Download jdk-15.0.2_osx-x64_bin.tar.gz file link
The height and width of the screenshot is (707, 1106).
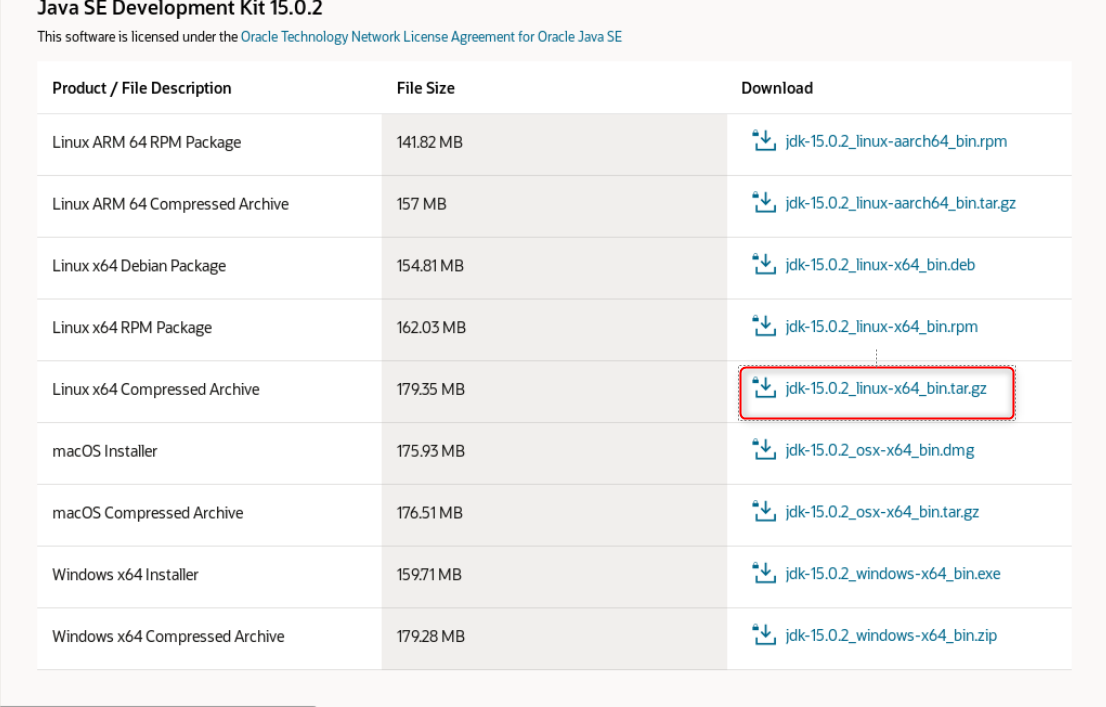882,512
